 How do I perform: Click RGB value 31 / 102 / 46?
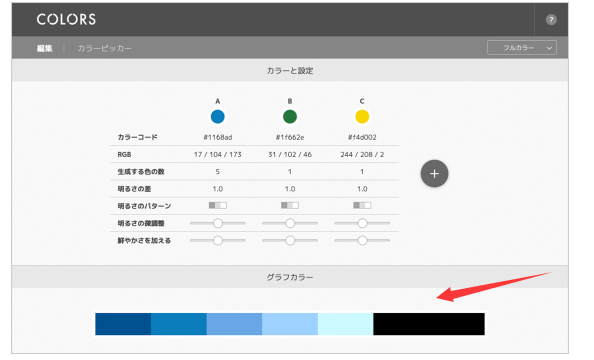(x=290, y=154)
